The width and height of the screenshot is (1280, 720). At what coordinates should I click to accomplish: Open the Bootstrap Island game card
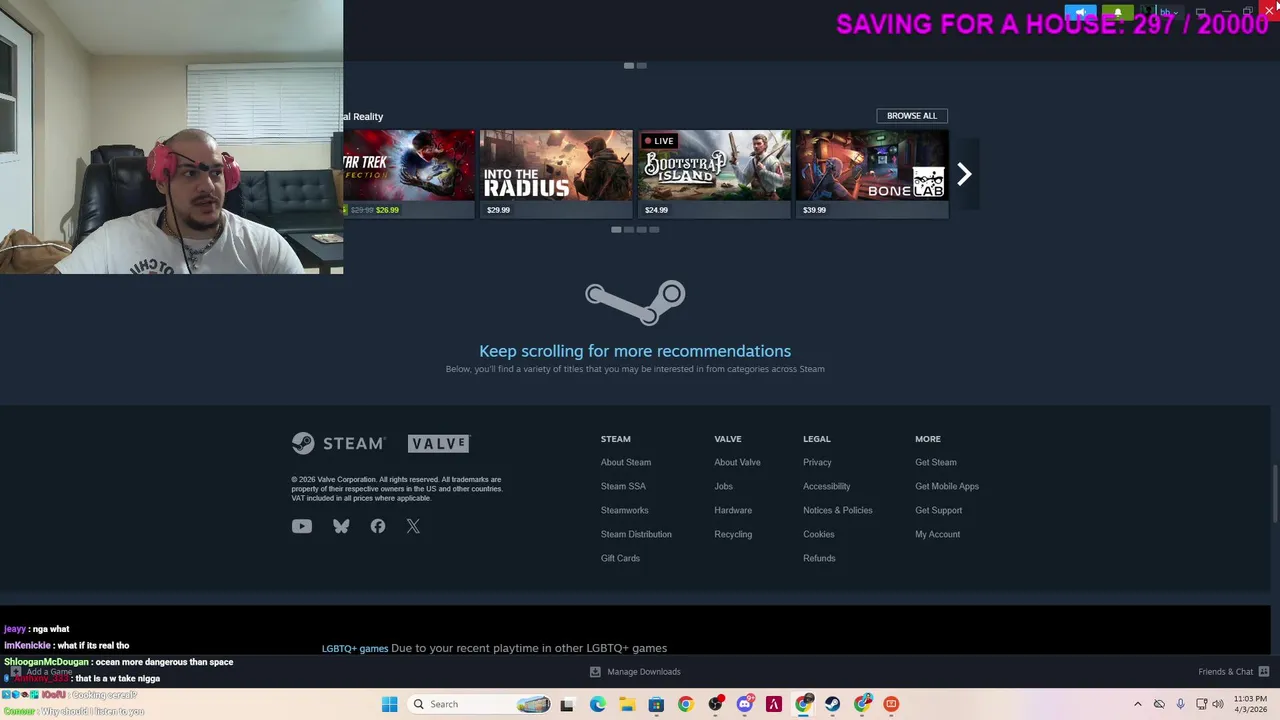click(714, 174)
